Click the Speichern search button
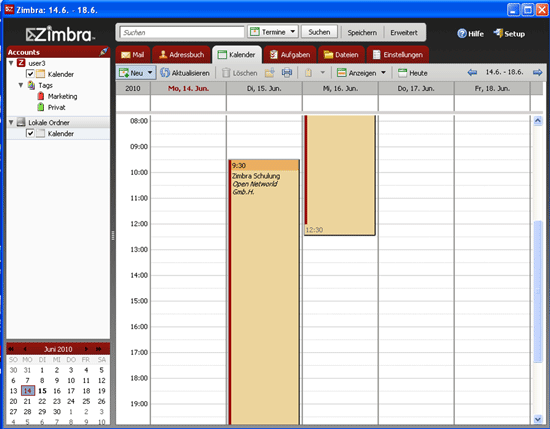The width and height of the screenshot is (550, 429). (362, 33)
